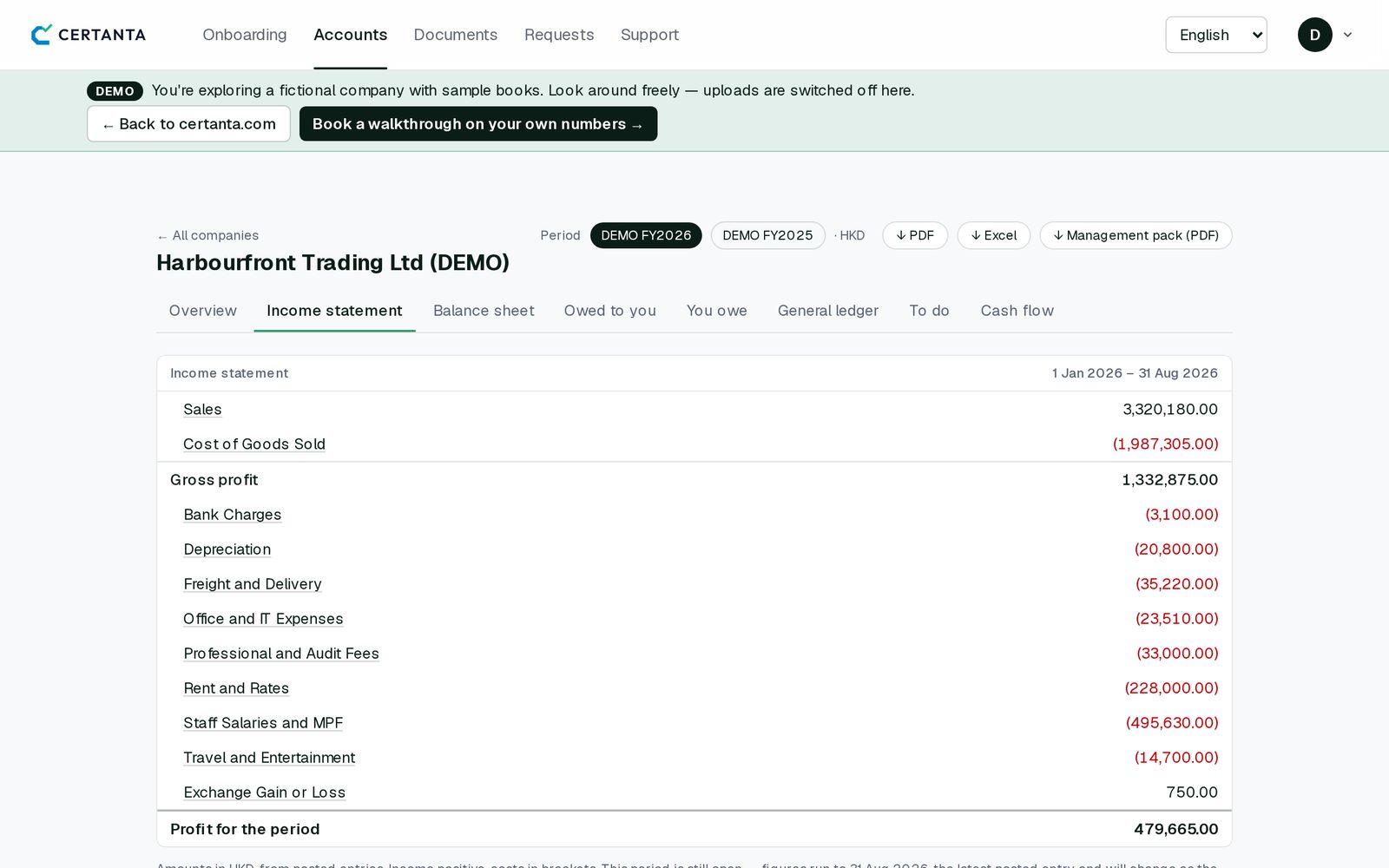Expand the account chevron next to avatar

(x=1347, y=35)
